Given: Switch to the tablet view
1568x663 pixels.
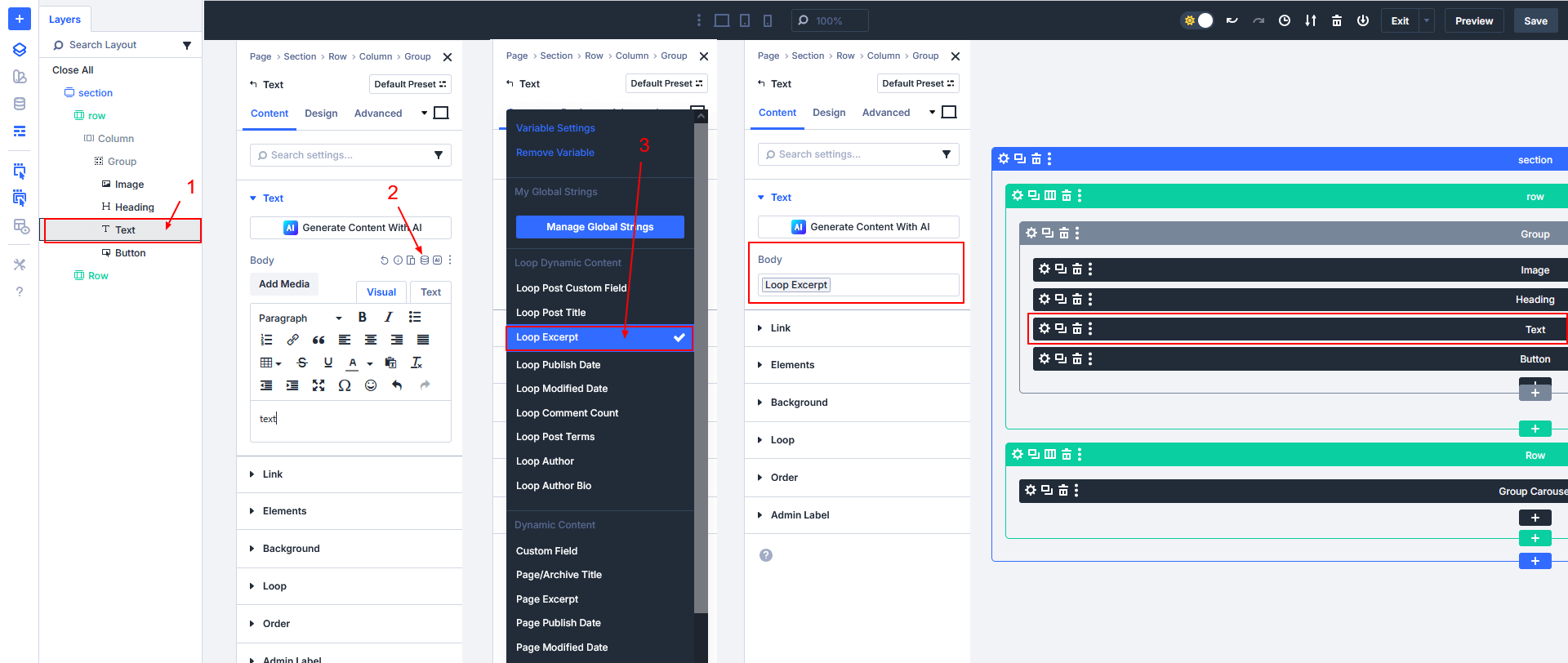Looking at the screenshot, I should (745, 20).
